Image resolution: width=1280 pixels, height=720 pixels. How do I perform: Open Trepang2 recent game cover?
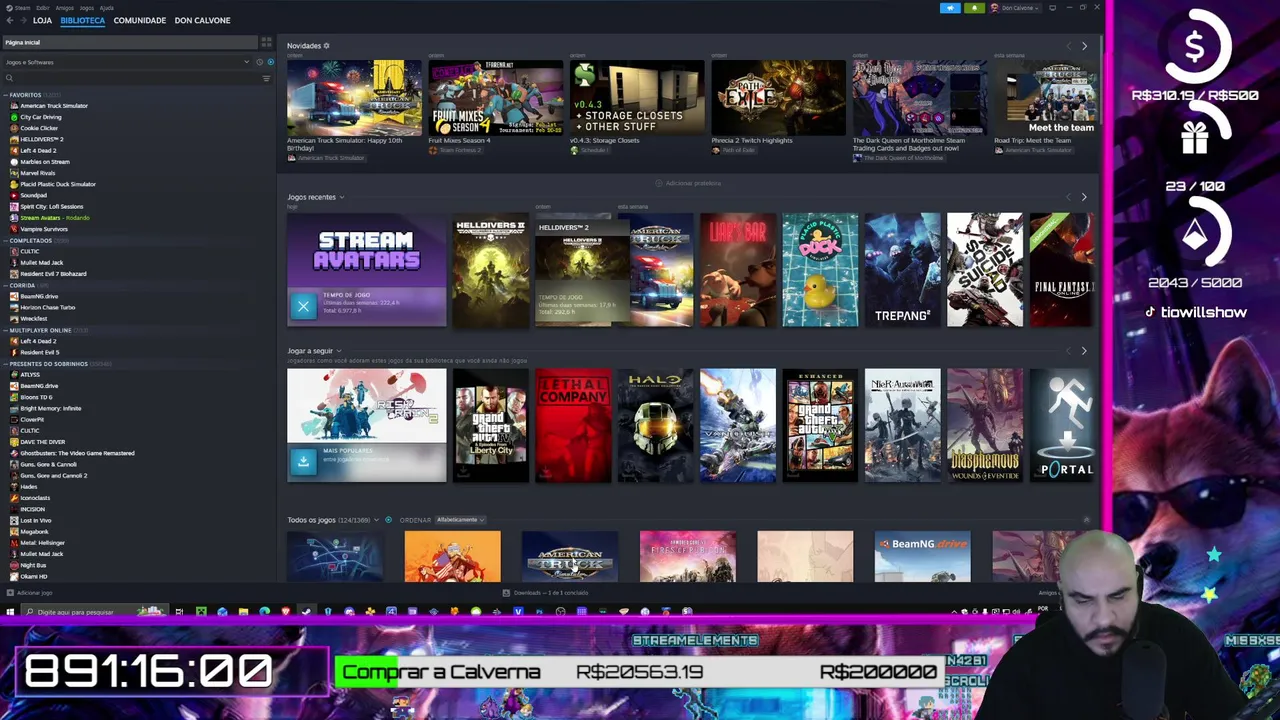coord(902,270)
